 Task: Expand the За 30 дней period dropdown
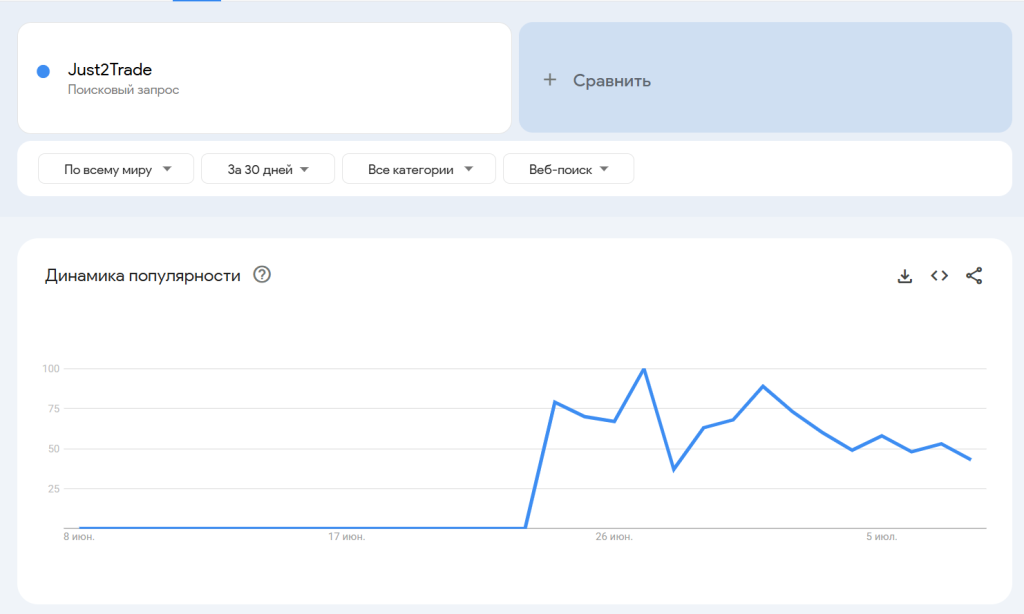point(267,169)
